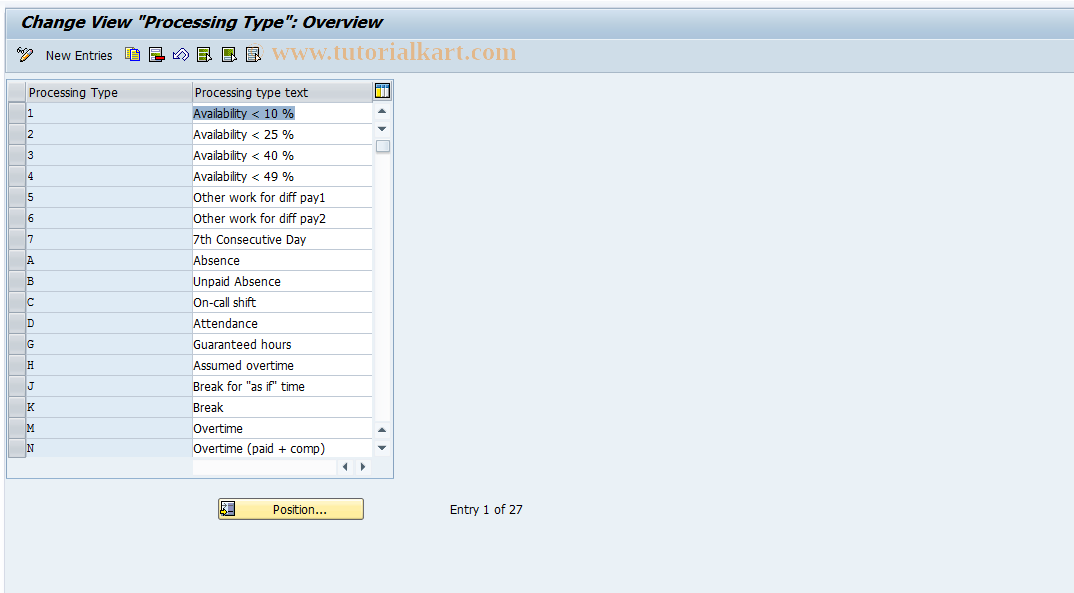Click the Copy As icon
This screenshot has height=593, width=1074.
133,55
